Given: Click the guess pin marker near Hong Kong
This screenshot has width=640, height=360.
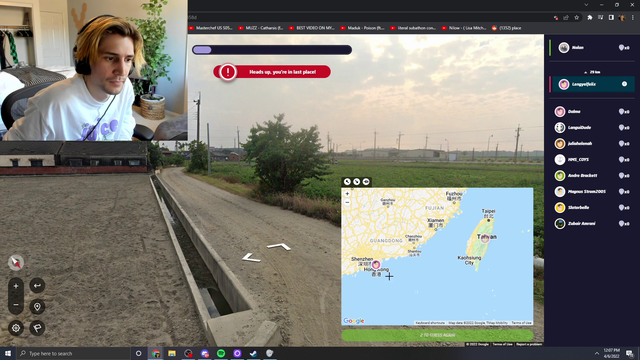Looking at the screenshot, I should (x=376, y=264).
